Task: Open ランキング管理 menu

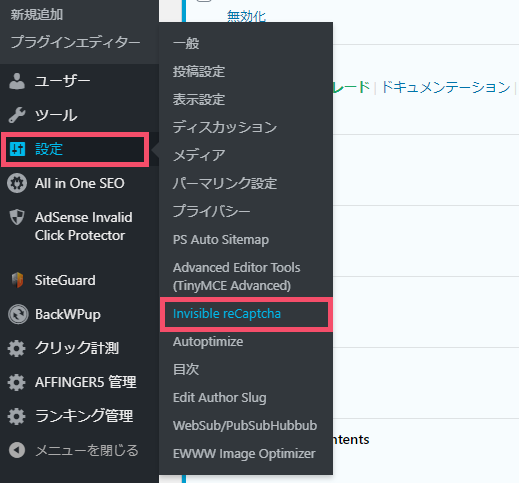Action: [84, 416]
